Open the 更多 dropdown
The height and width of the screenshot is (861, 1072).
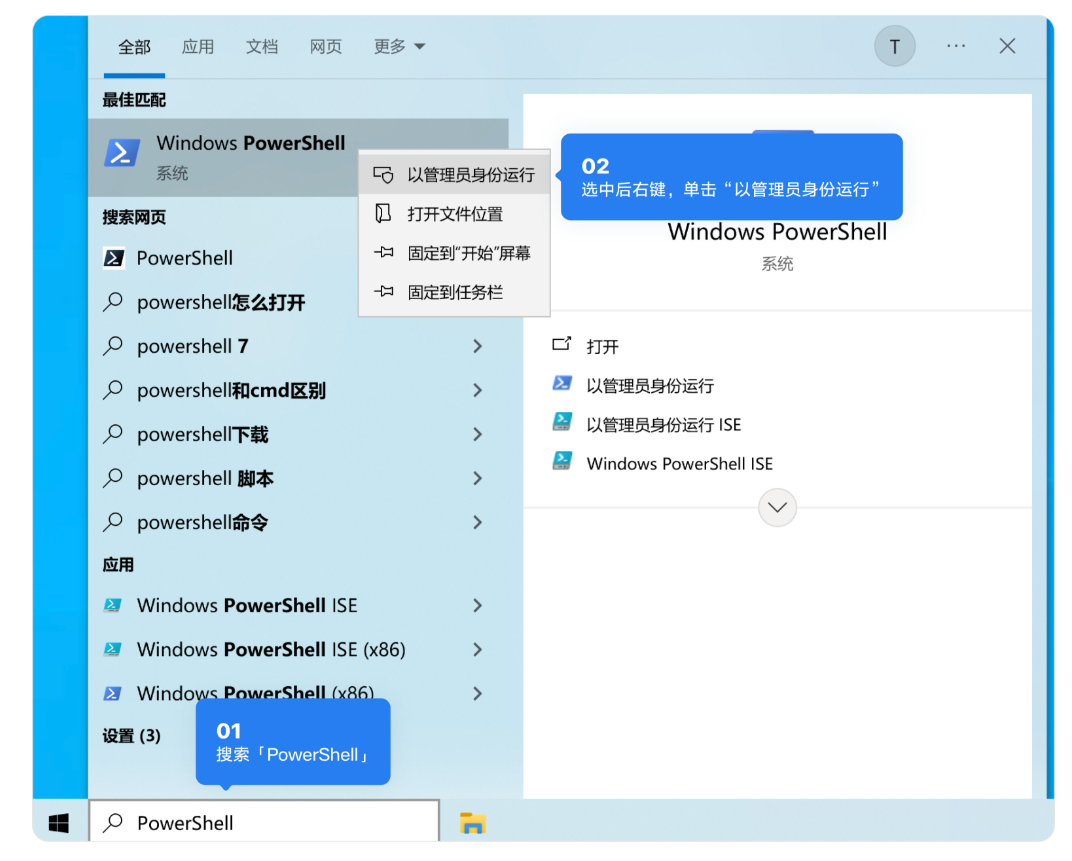[399, 46]
